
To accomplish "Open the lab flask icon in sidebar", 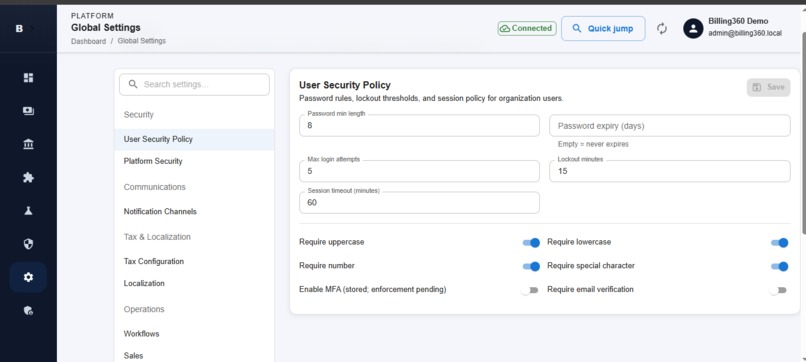I will [x=28, y=211].
